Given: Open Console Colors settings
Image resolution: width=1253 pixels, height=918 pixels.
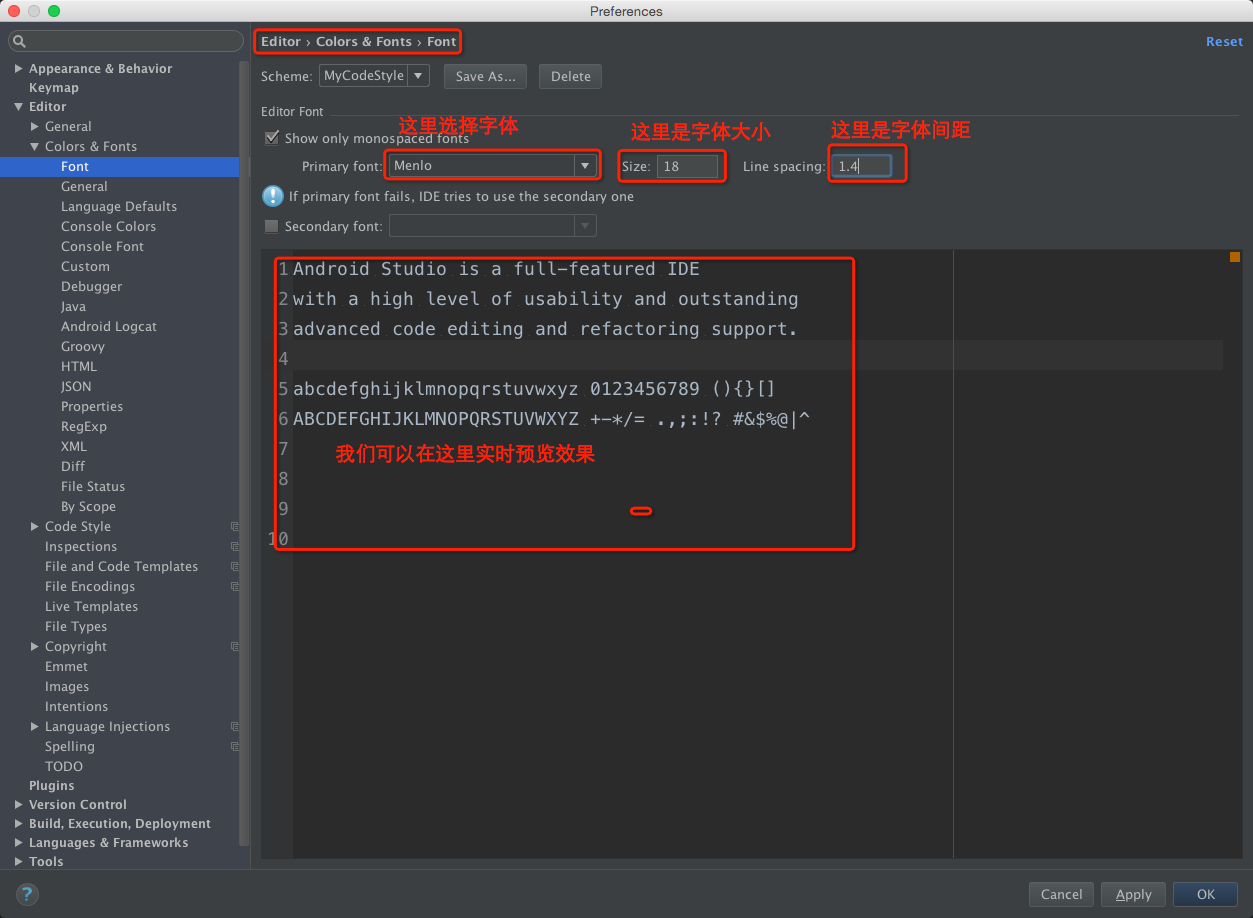Looking at the screenshot, I should [108, 227].
